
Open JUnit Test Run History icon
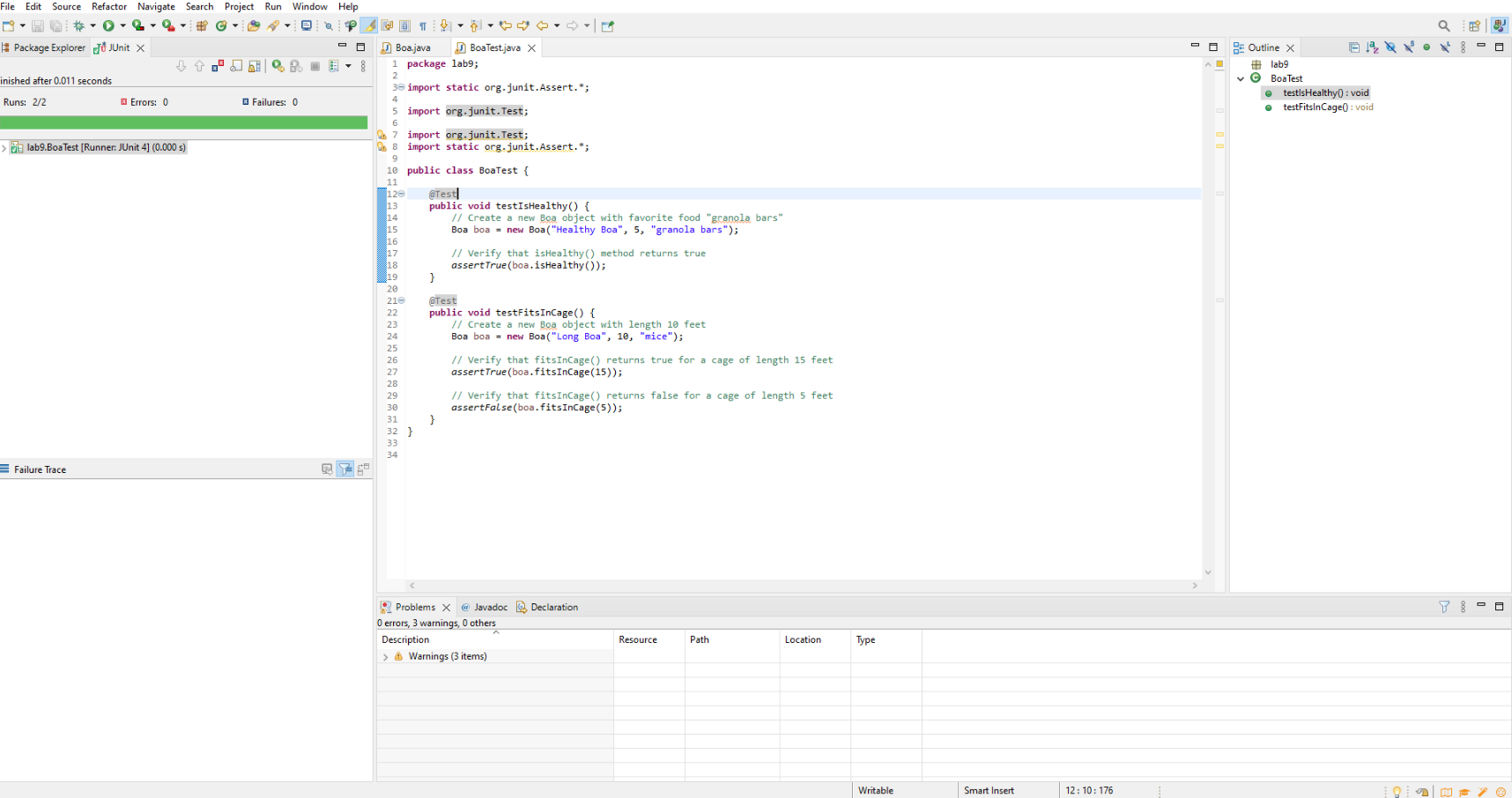tap(334, 66)
